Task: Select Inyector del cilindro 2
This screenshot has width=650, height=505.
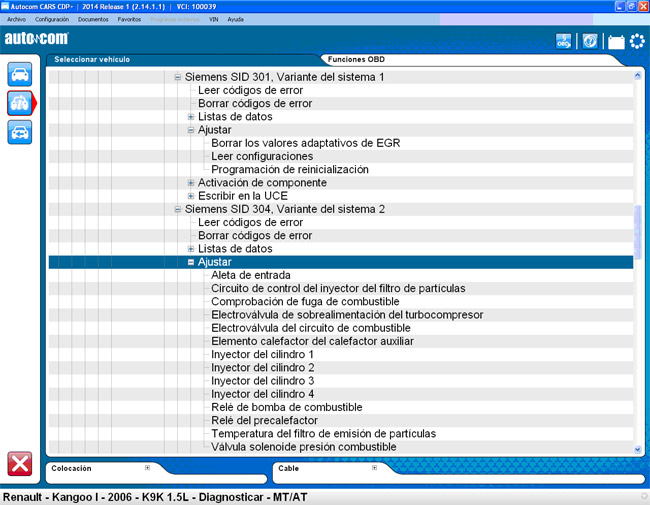Action: click(262, 368)
